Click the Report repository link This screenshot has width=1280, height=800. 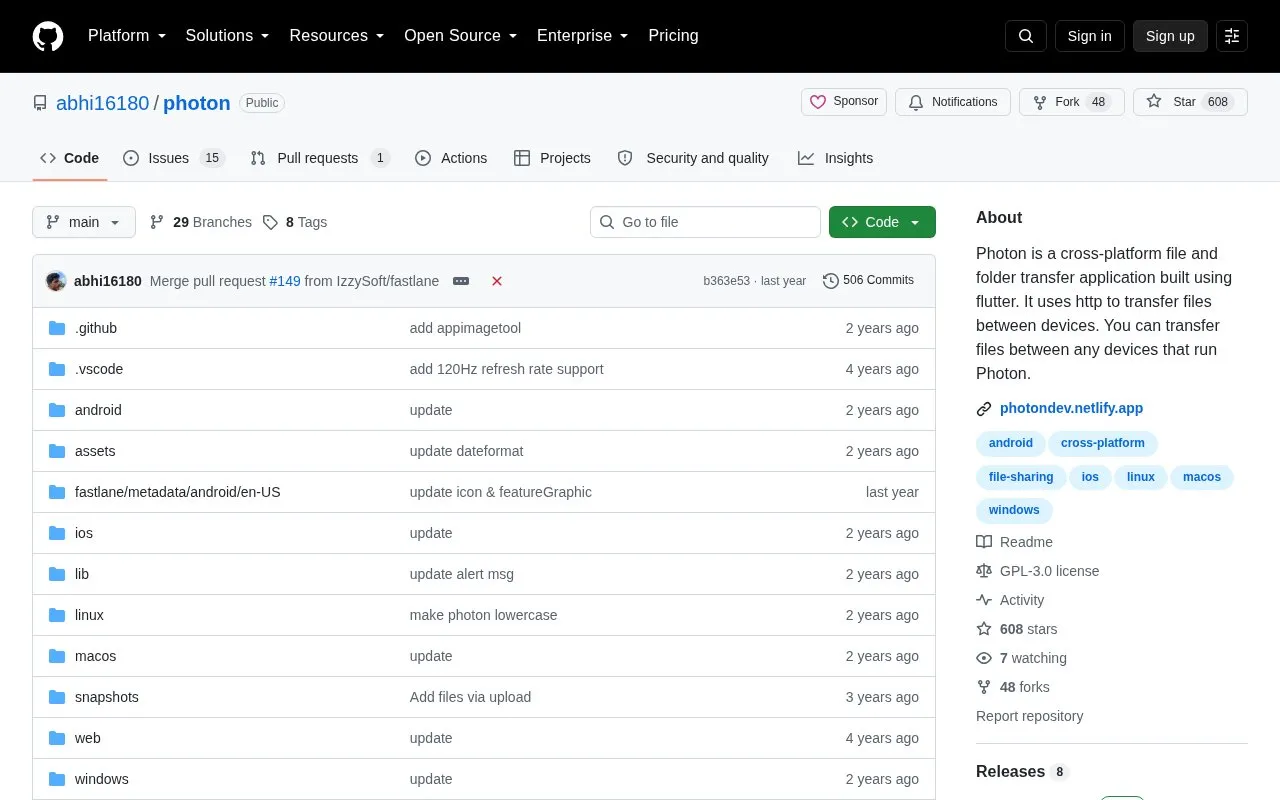(x=1029, y=716)
